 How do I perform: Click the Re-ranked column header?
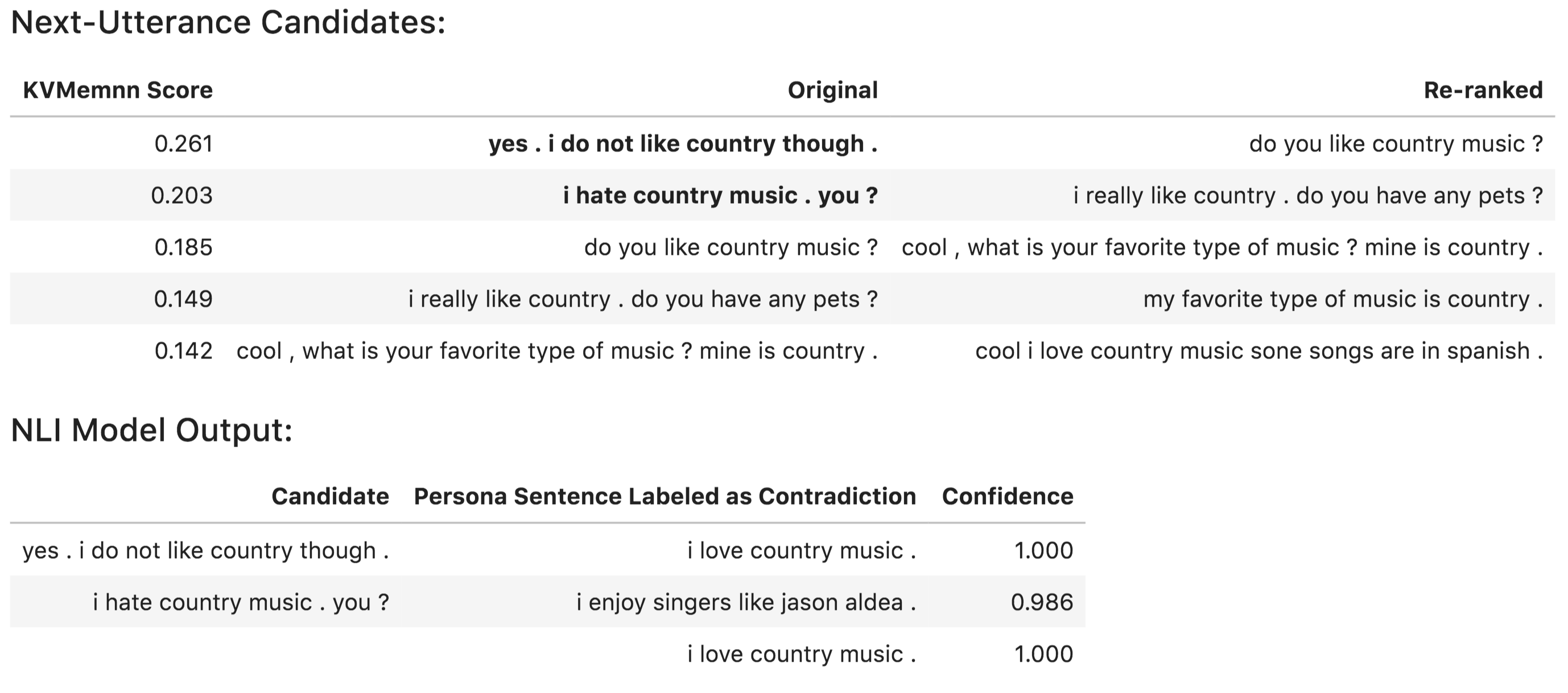pyautogui.click(x=1483, y=90)
